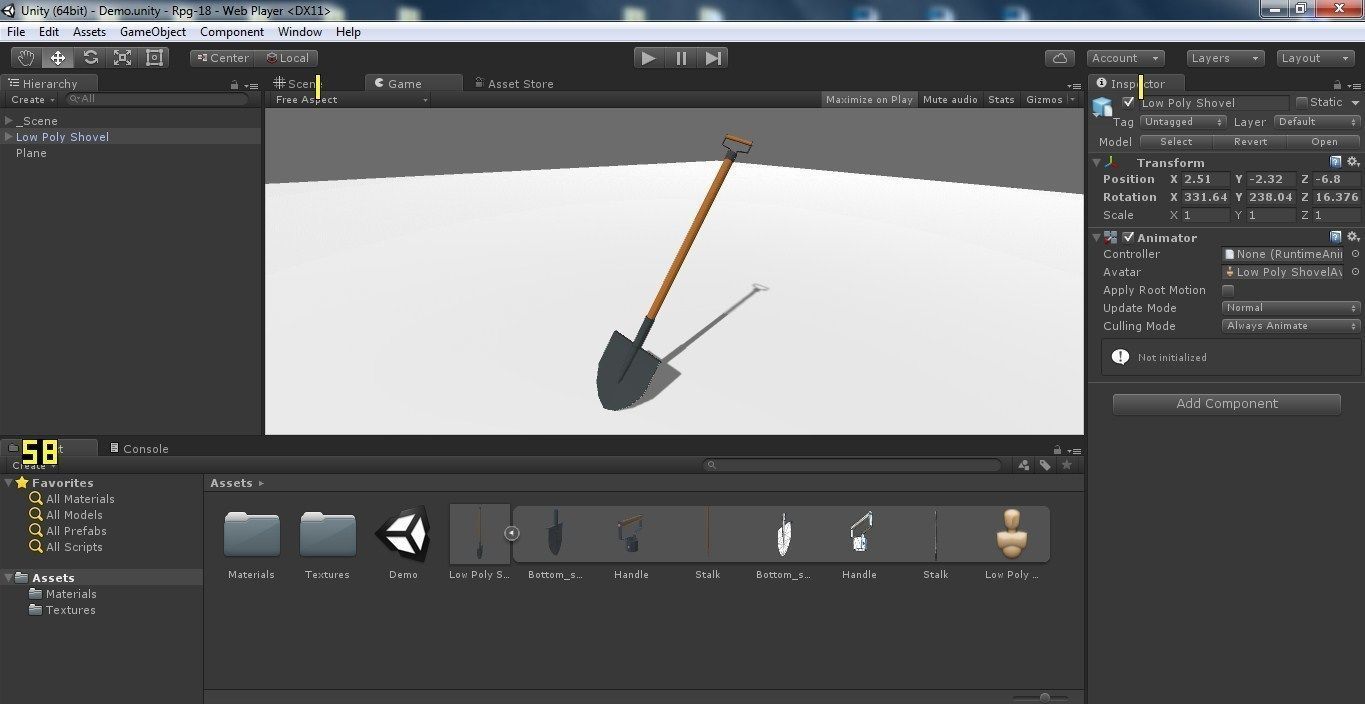Select the Move tool in the toolbar
The height and width of the screenshot is (704, 1365).
click(57, 57)
